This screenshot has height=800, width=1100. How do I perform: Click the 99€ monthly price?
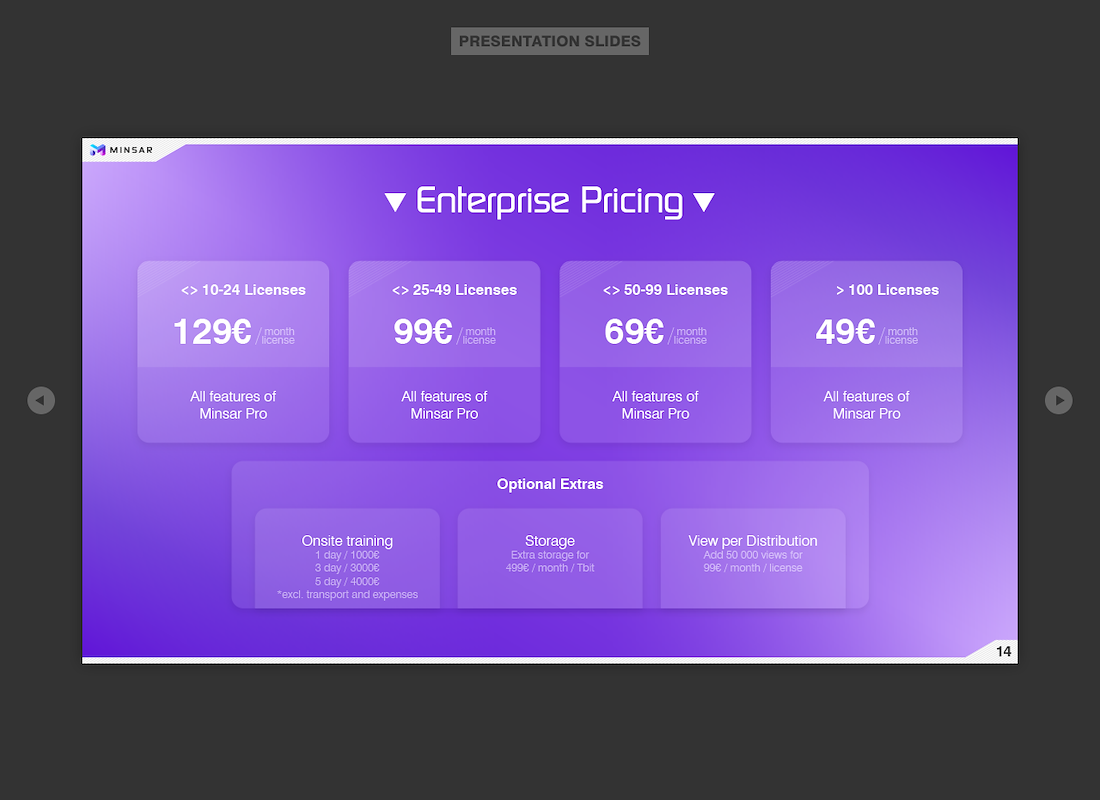point(423,332)
